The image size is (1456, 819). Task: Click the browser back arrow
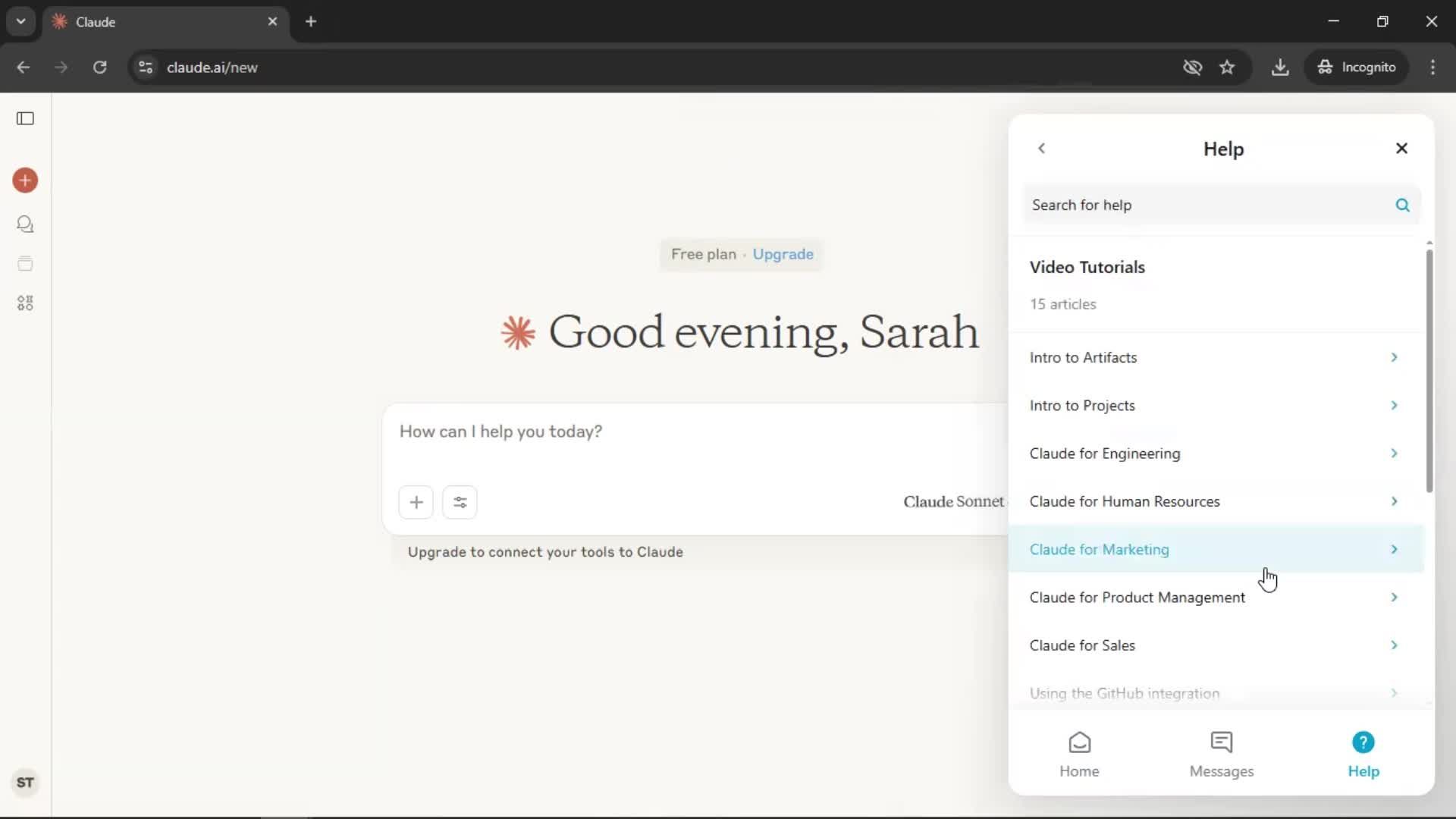24,67
